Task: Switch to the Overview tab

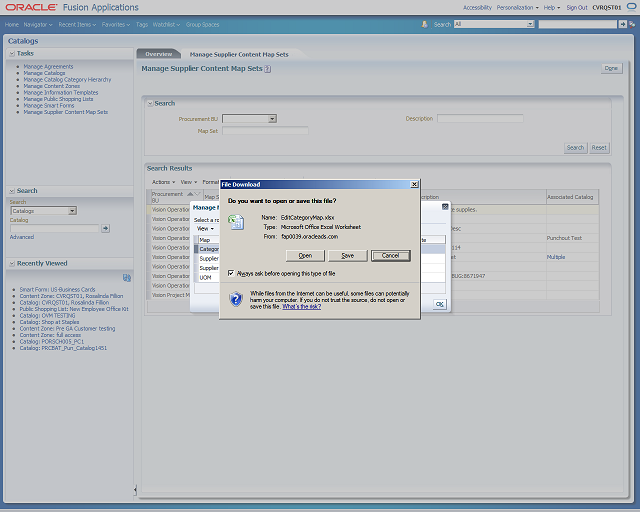Action: 159,54
